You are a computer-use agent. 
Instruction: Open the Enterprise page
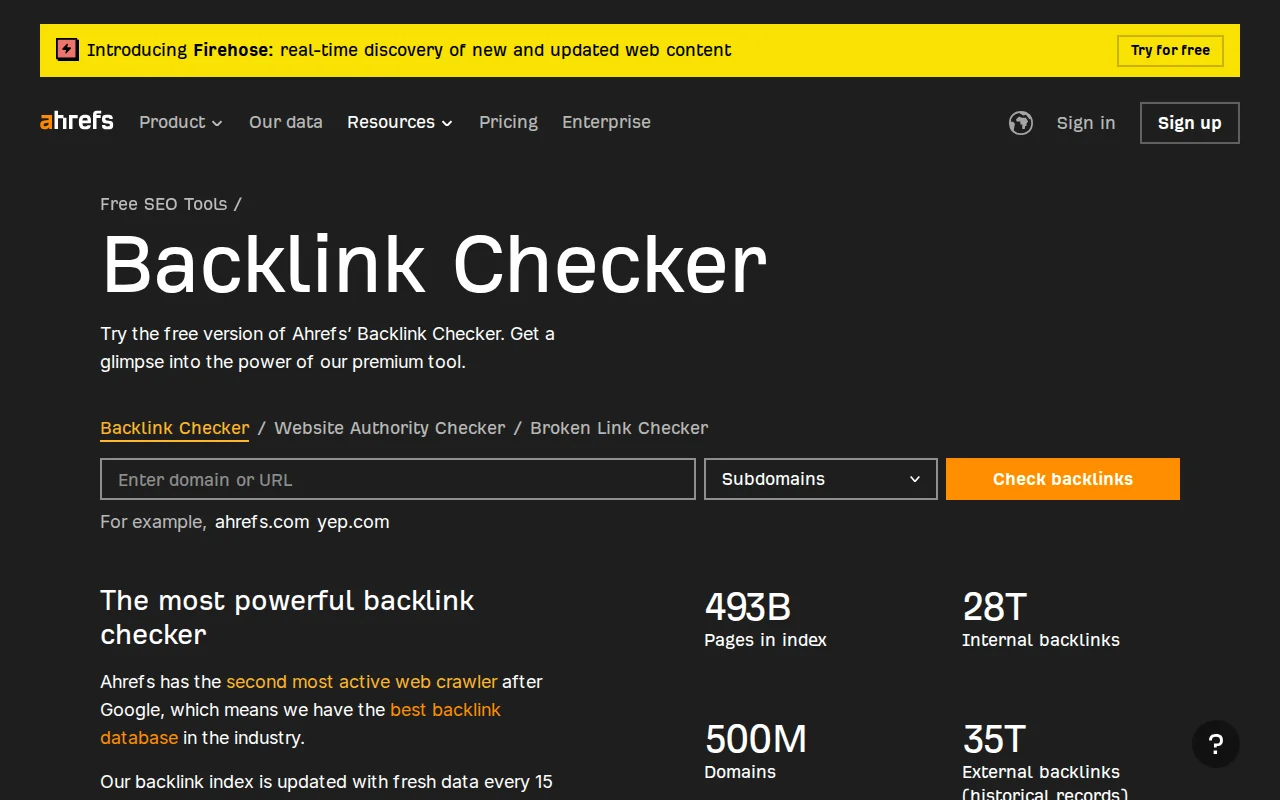pyautogui.click(x=606, y=122)
